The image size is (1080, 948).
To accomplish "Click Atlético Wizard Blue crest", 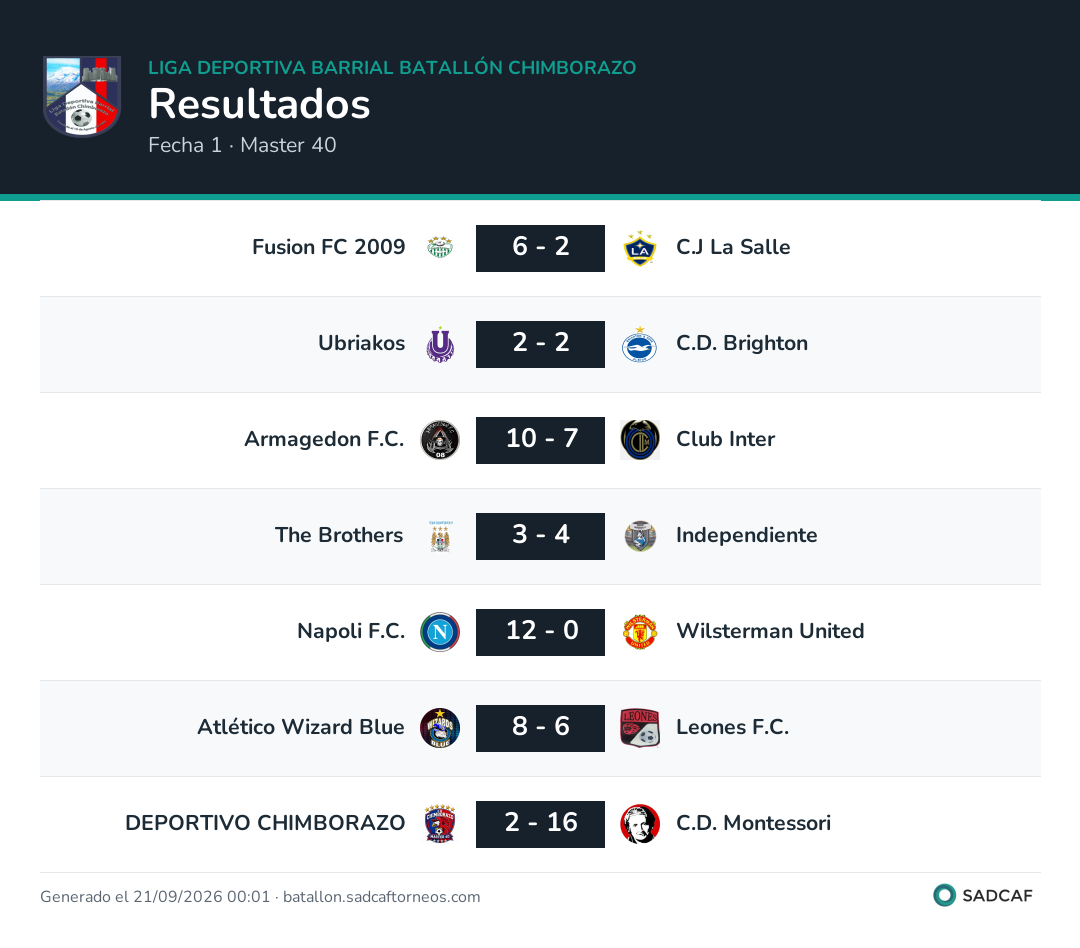I will coord(440,728).
